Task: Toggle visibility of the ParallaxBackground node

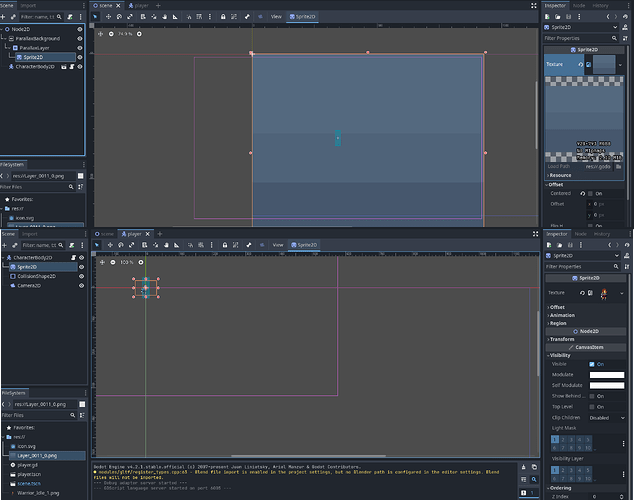Action: coord(80,38)
